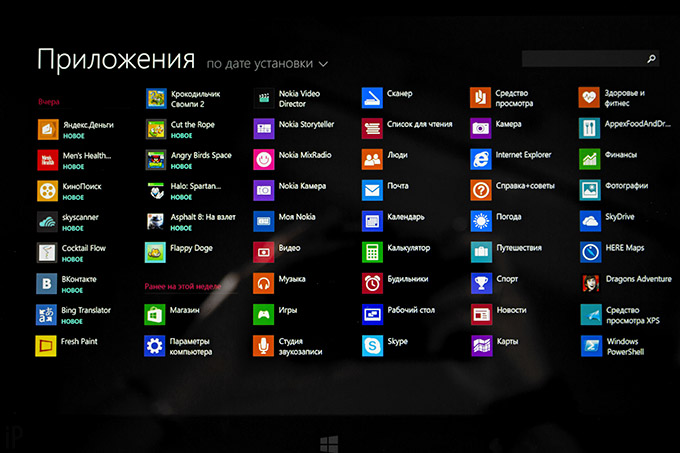The width and height of the screenshot is (680, 453).
Task: Open Fresh Paint app icon
Action: (46, 346)
